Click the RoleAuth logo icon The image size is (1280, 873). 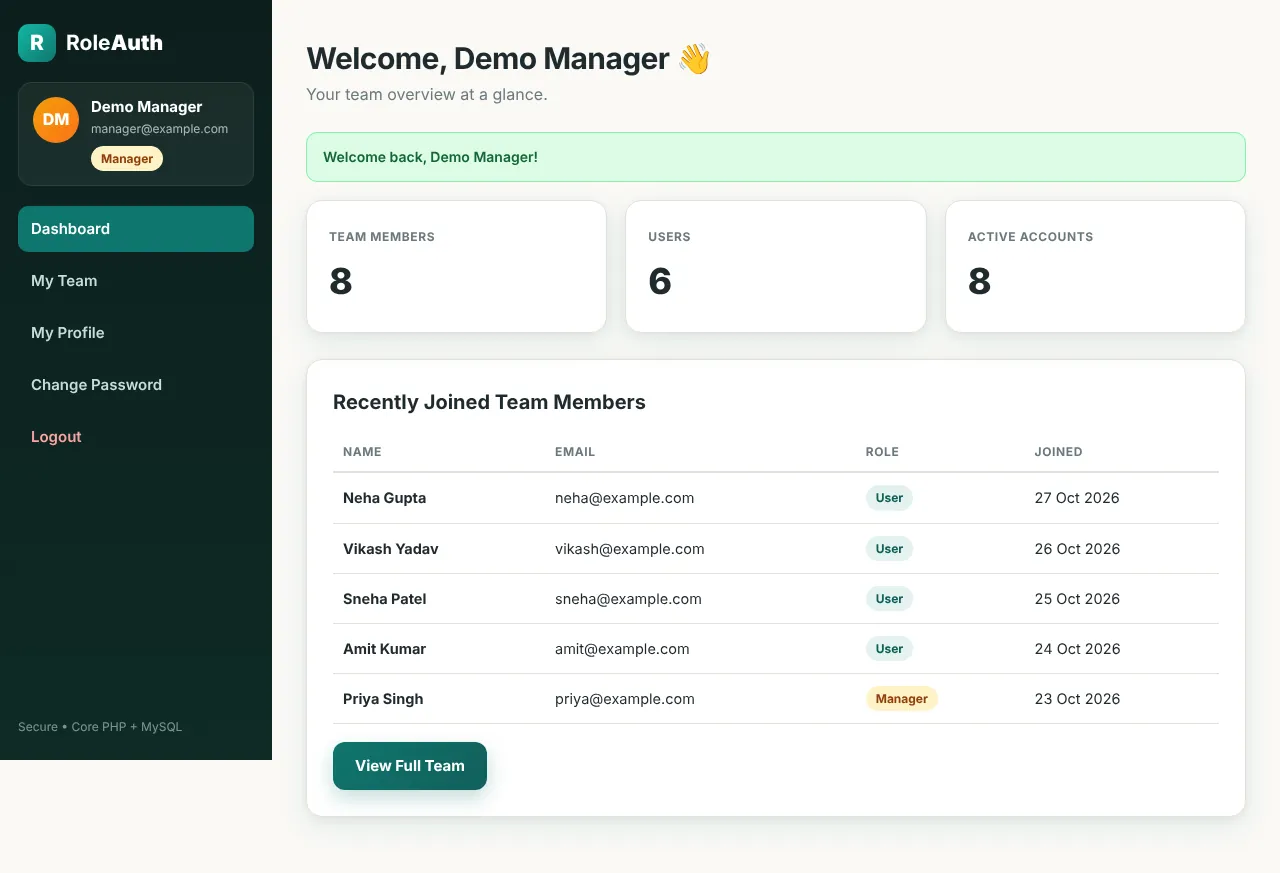coord(37,43)
